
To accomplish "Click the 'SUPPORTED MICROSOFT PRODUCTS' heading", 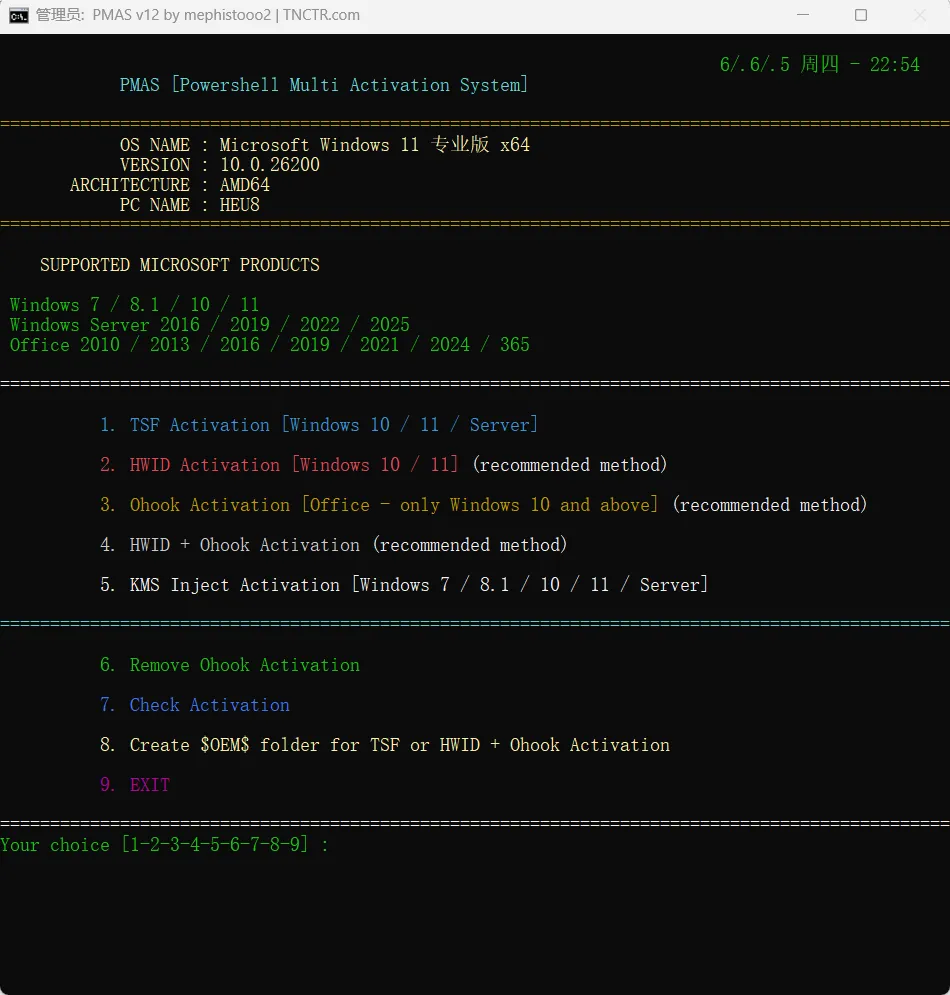I will coord(180,265).
